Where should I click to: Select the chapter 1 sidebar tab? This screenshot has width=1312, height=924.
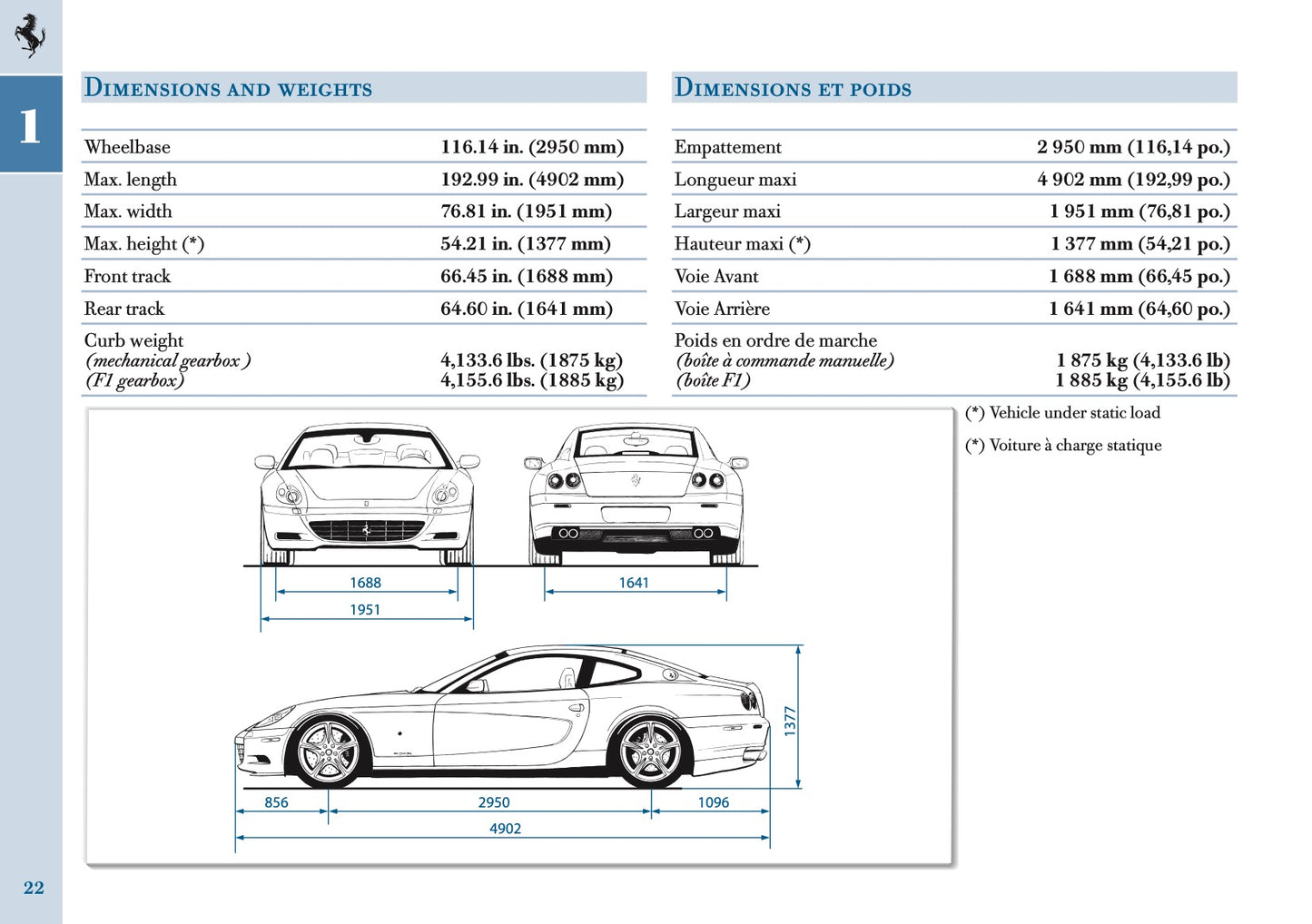(28, 127)
